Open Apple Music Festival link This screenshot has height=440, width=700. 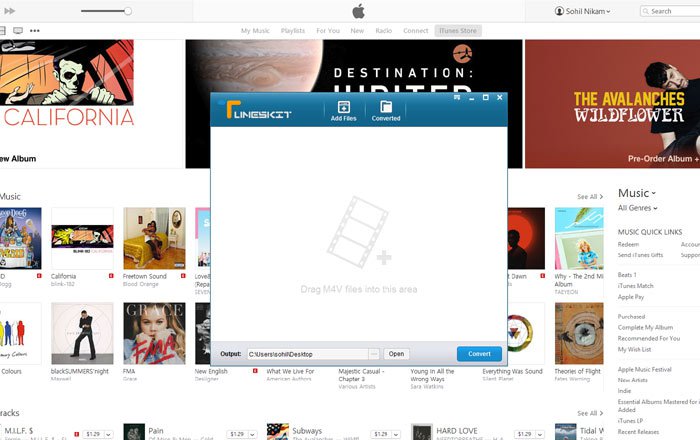645,369
